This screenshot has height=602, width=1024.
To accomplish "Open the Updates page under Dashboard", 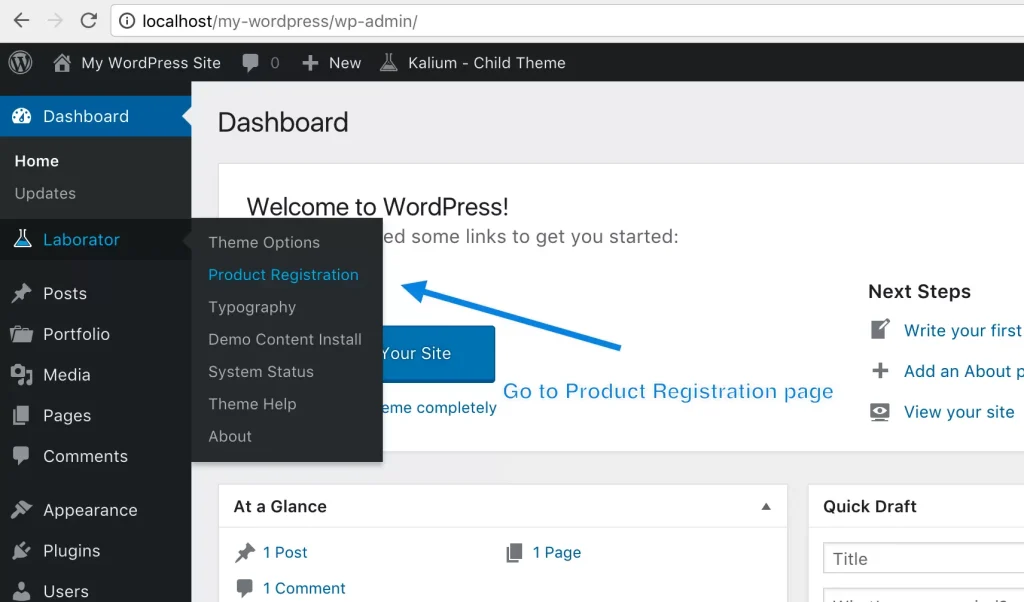I will [45, 194].
